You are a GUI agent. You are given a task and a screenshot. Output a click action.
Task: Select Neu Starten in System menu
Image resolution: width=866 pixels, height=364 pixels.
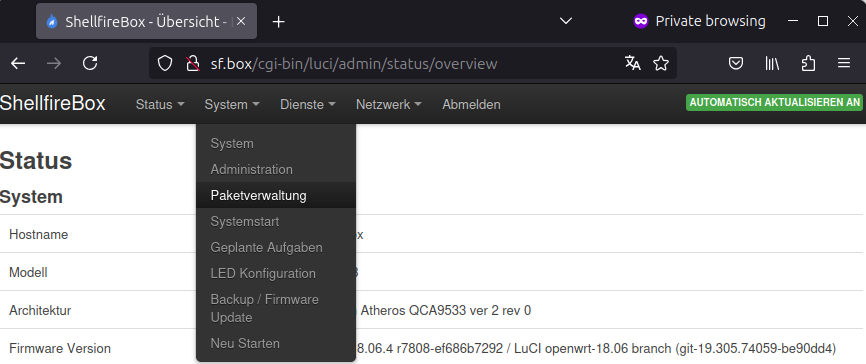coord(276,344)
